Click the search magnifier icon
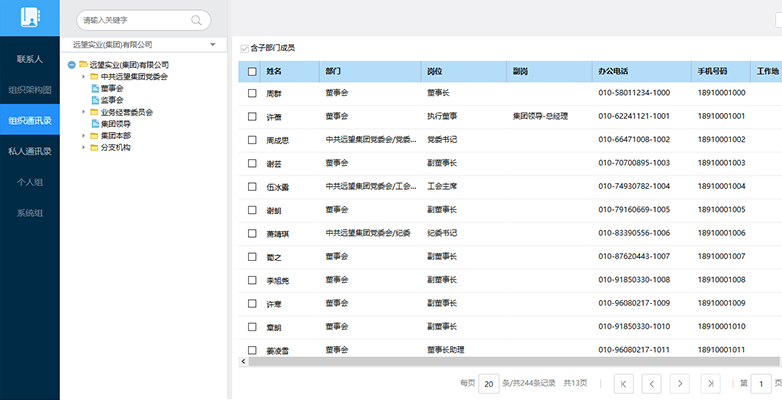 pos(195,20)
